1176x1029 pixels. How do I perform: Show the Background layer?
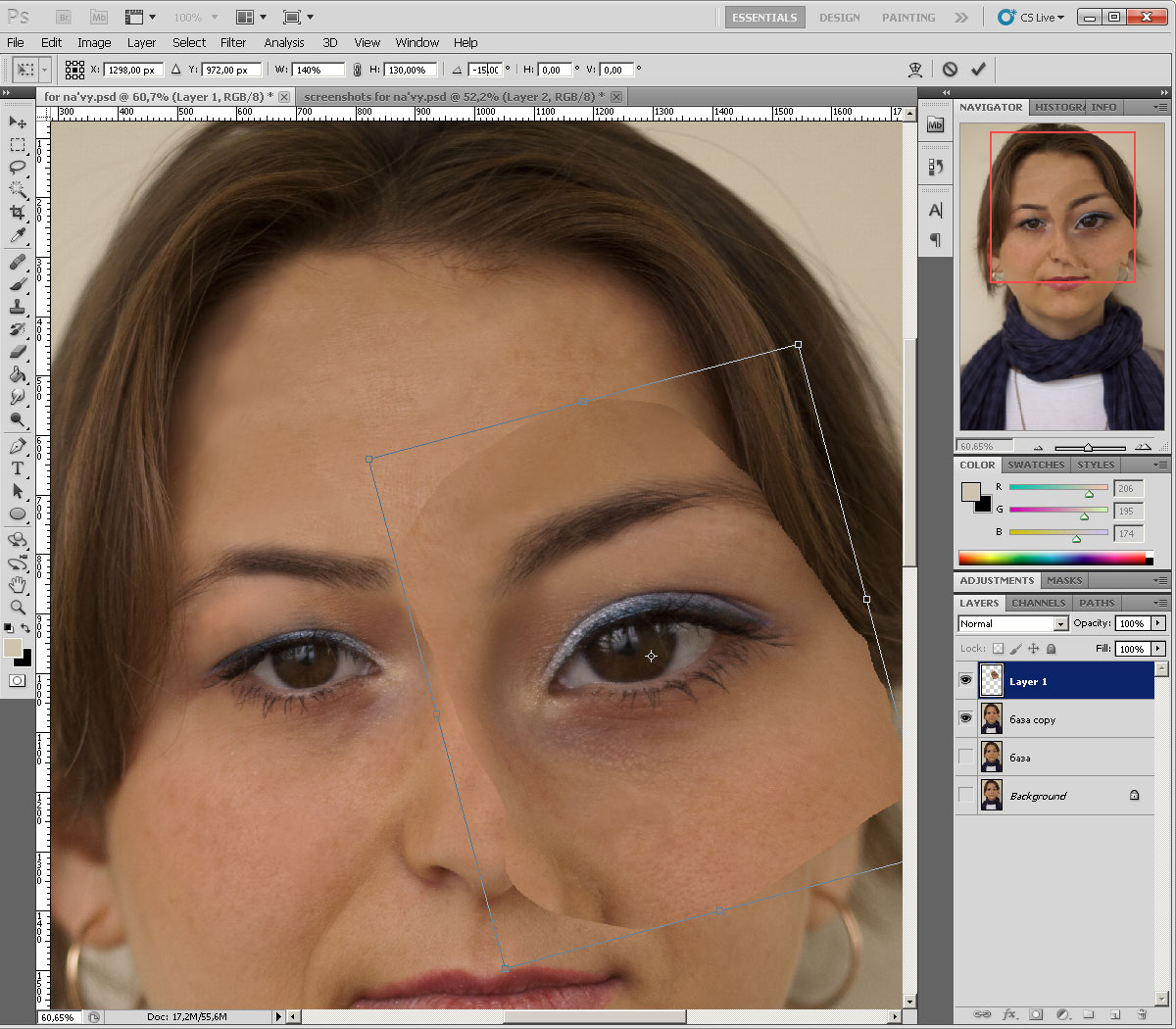pyautogui.click(x=965, y=795)
